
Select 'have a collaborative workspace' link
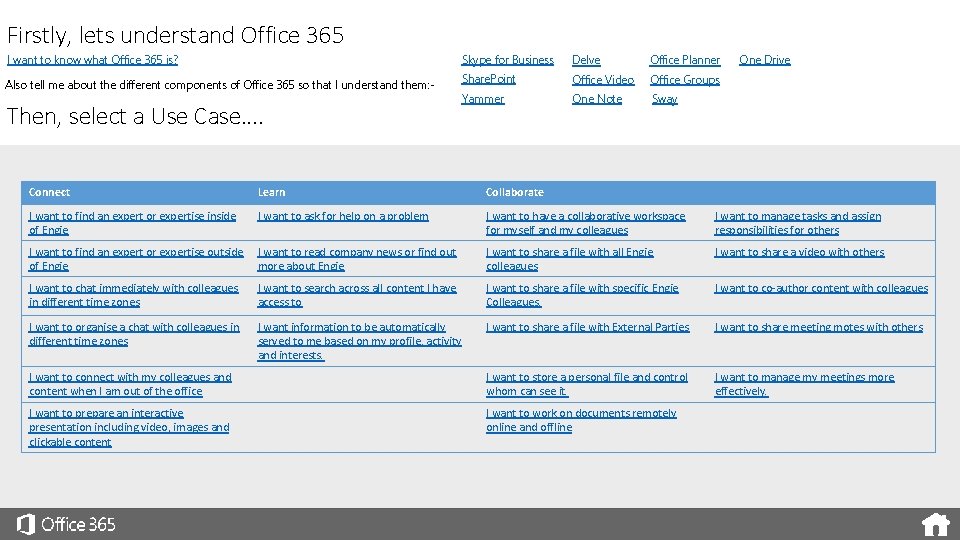[x=585, y=223]
